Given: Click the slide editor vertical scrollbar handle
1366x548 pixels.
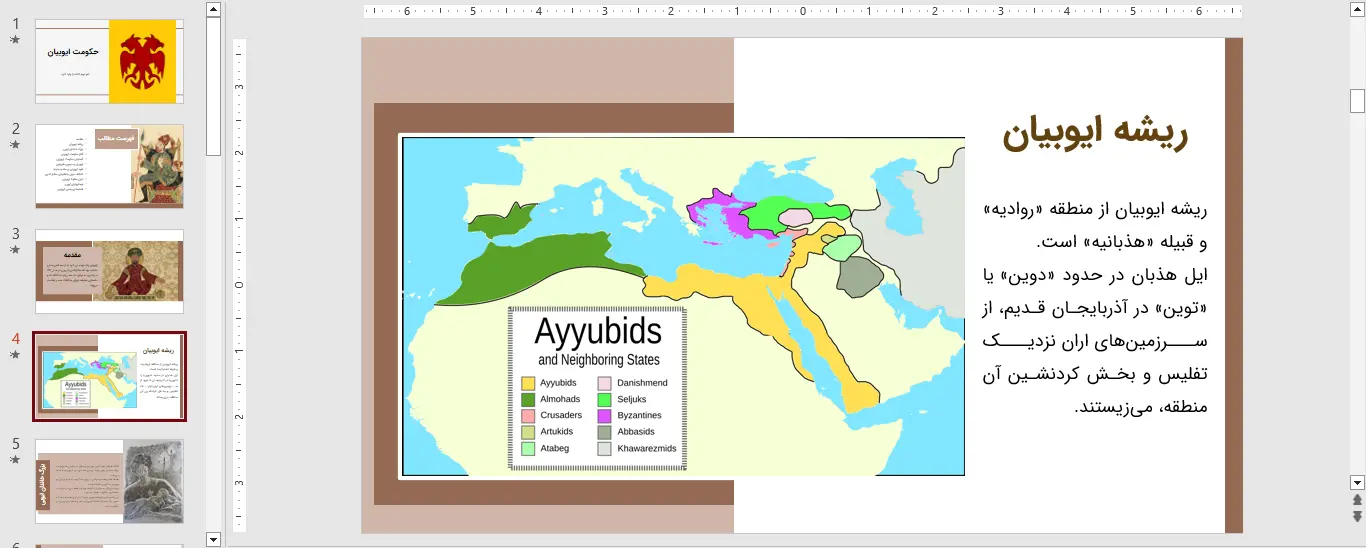Looking at the screenshot, I should [x=1357, y=101].
